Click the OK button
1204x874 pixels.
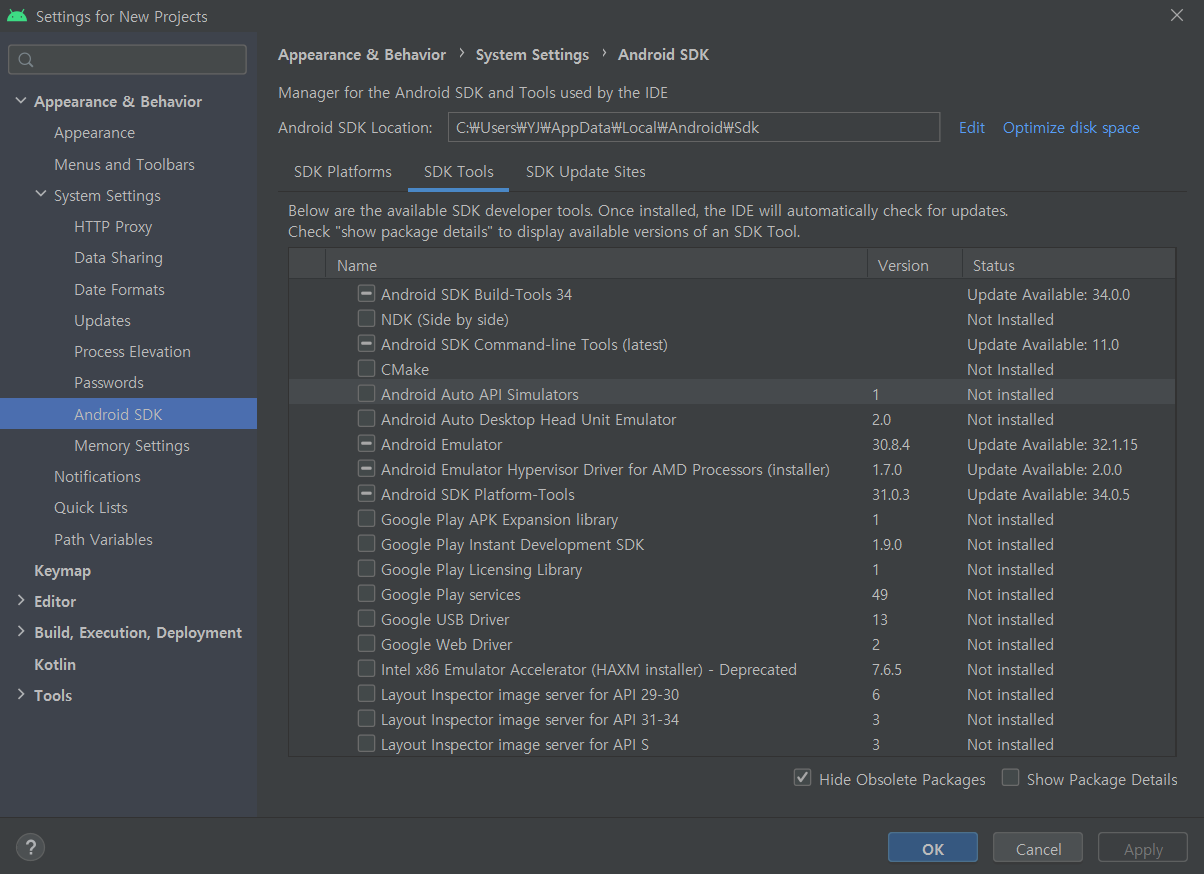click(x=933, y=848)
